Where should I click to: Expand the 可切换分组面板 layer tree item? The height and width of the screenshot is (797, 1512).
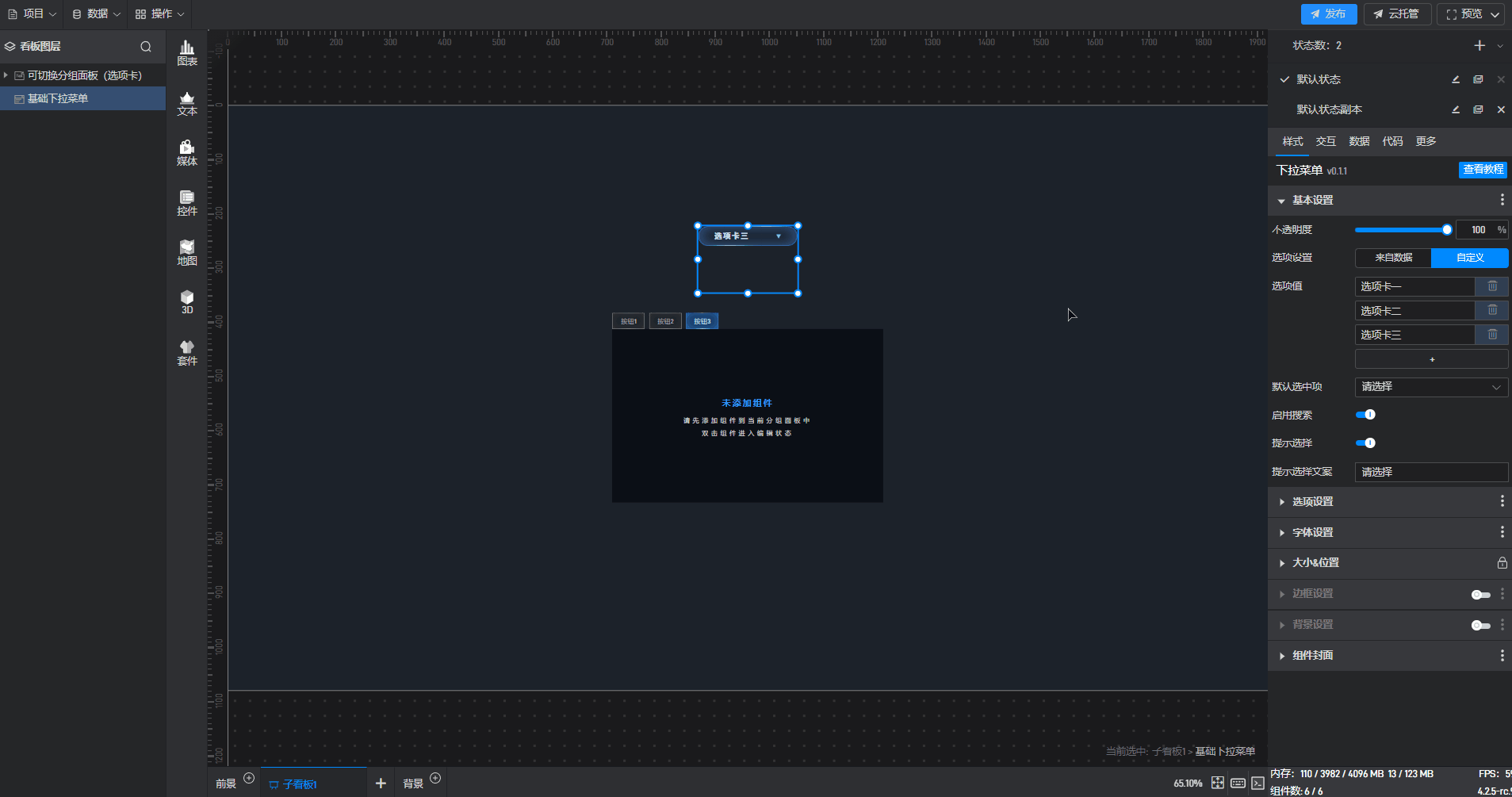point(6,75)
